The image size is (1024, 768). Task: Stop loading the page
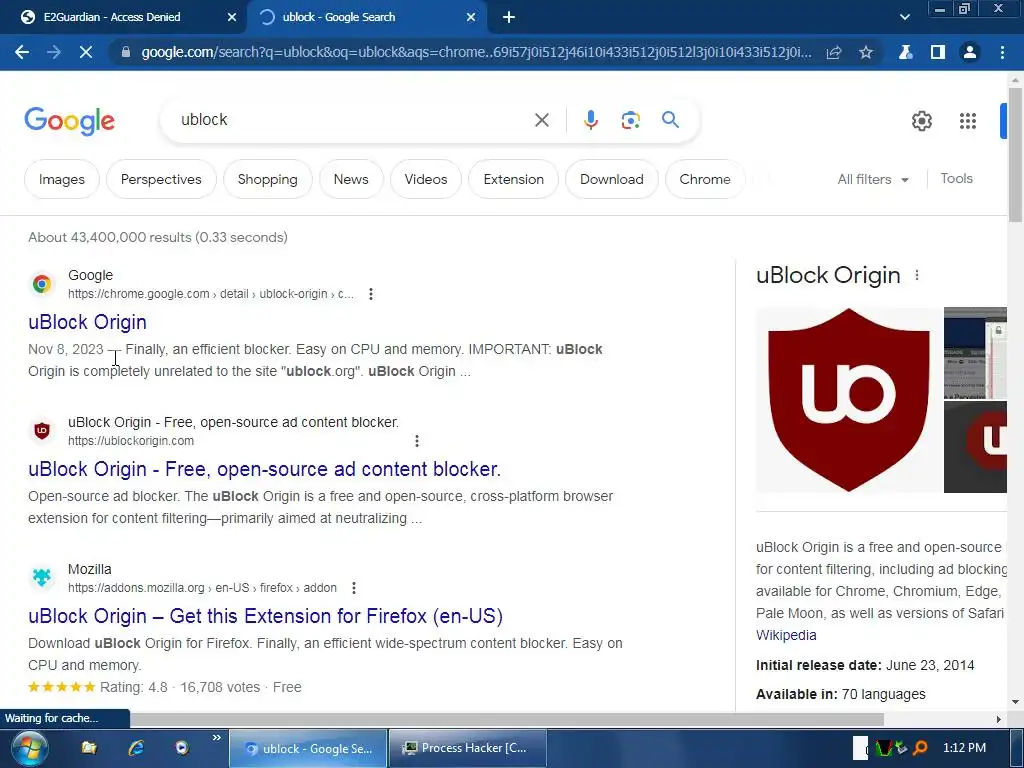[x=86, y=52]
